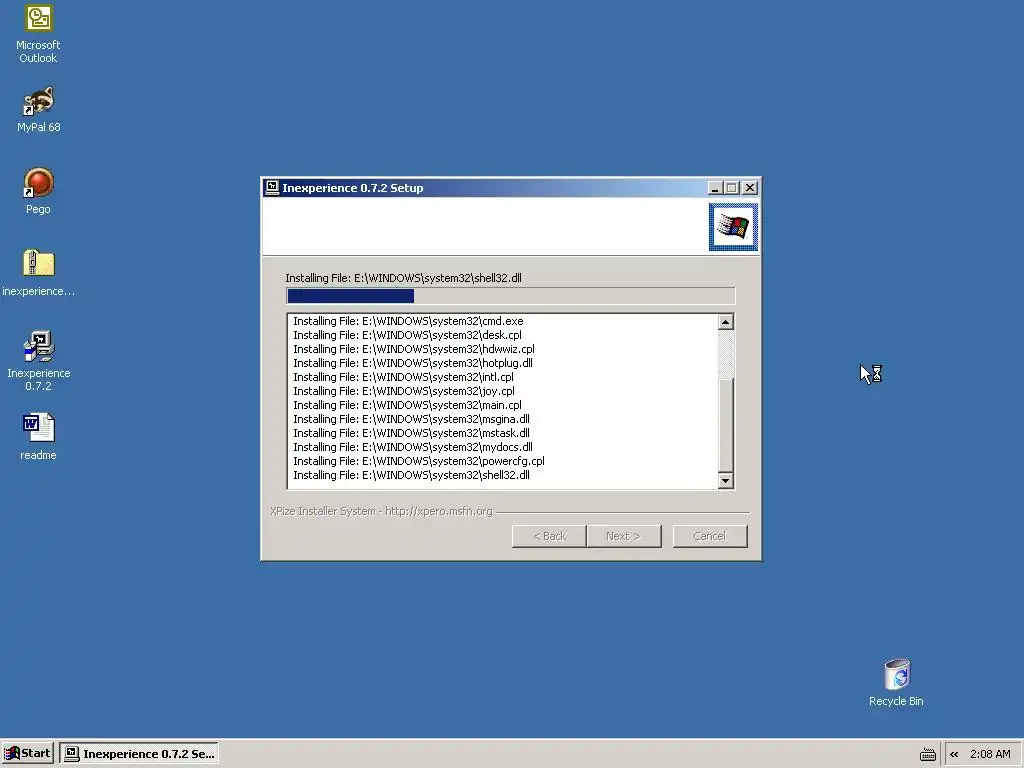Click the 2:08 AM system clock
The height and width of the screenshot is (768, 1024).
[990, 754]
